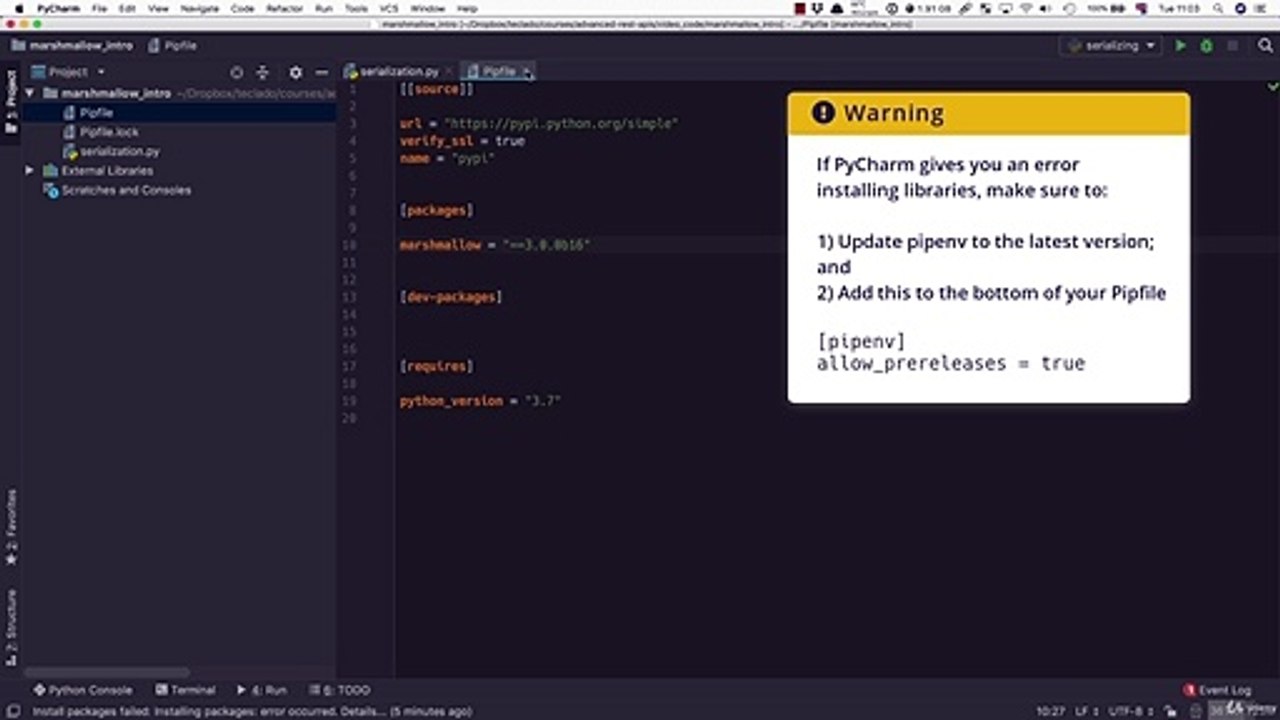Expand External Libraries node
The image size is (1280, 720).
(x=30, y=171)
